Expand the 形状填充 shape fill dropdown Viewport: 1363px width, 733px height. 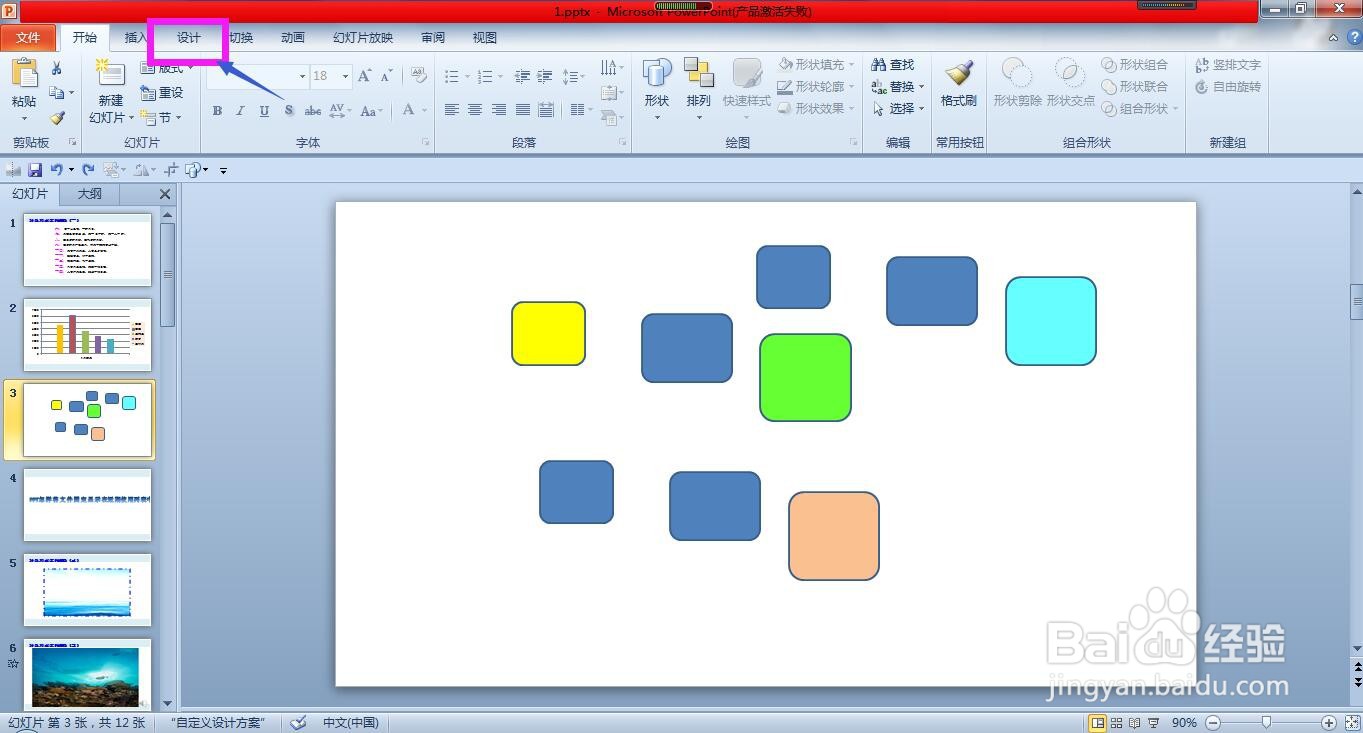click(x=851, y=65)
